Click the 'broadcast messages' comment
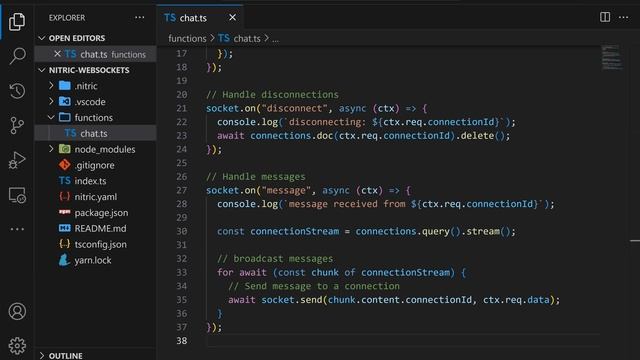Screen dimensions: 640x360 pos(275,259)
